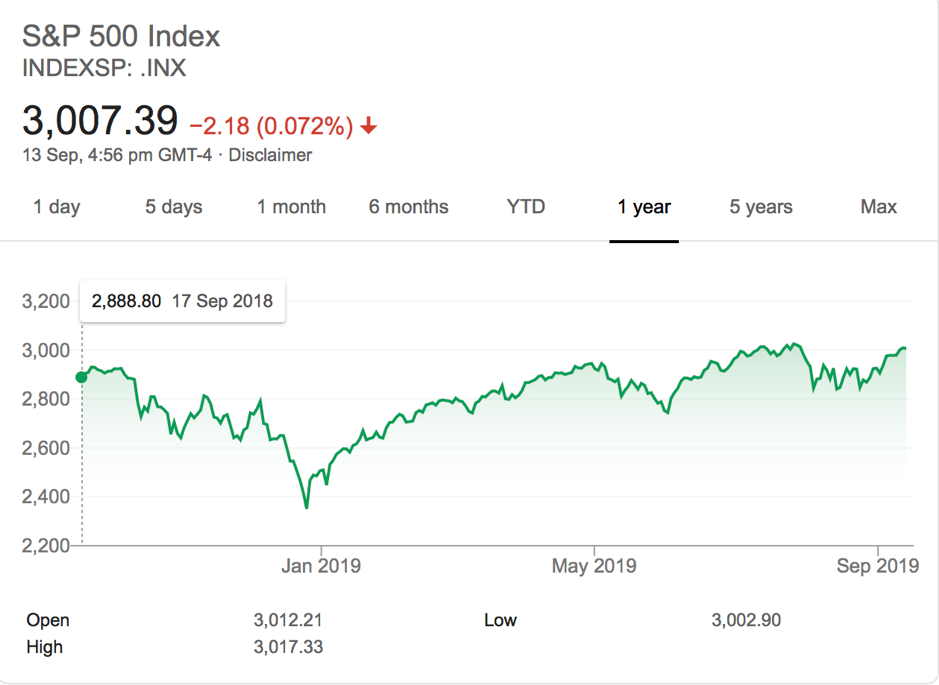This screenshot has width=939, height=685.
Task: Click the S&P 500 Index title
Action: click(x=121, y=37)
